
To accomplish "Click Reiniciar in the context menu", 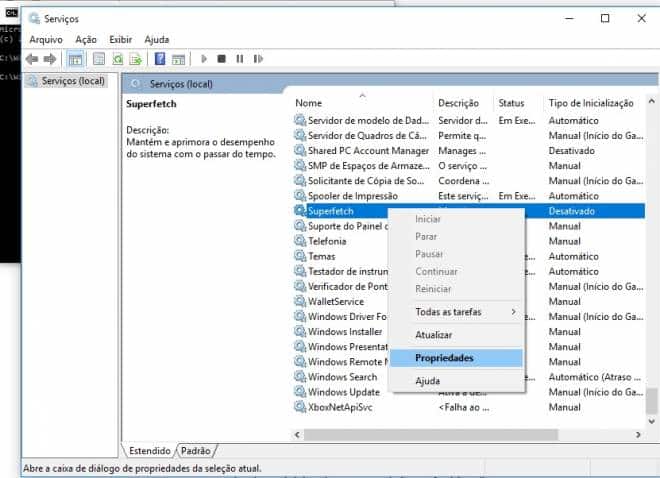I will click(456, 289).
